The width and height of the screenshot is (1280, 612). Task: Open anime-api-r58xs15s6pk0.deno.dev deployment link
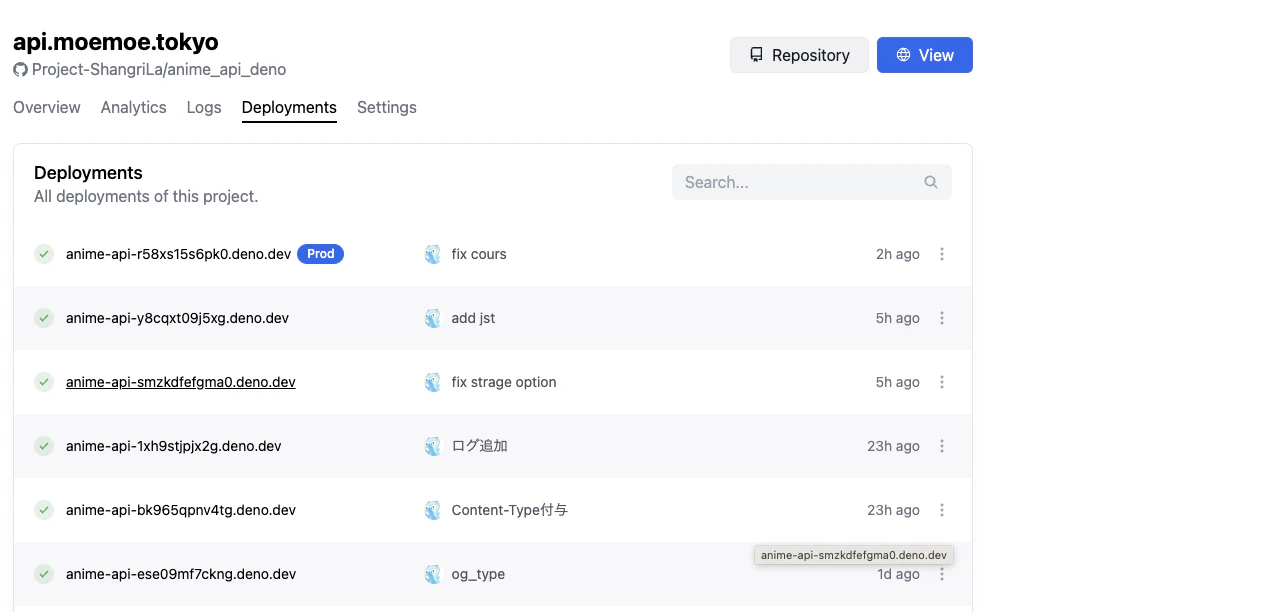179,254
